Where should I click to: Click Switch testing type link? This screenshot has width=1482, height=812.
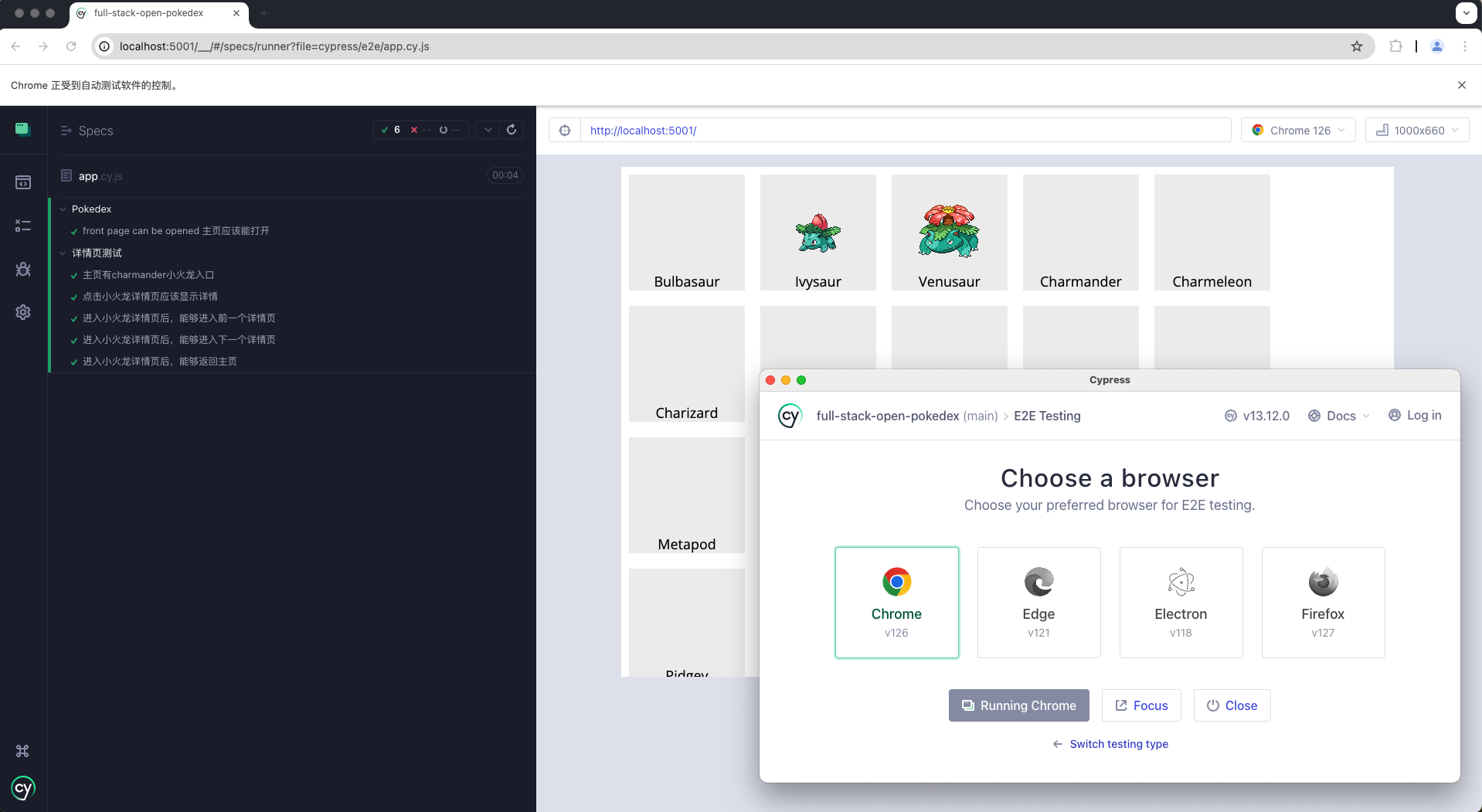click(1110, 744)
